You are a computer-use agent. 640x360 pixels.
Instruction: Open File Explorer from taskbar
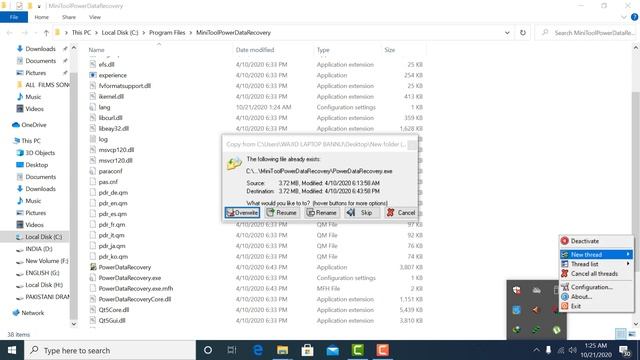click(282, 350)
